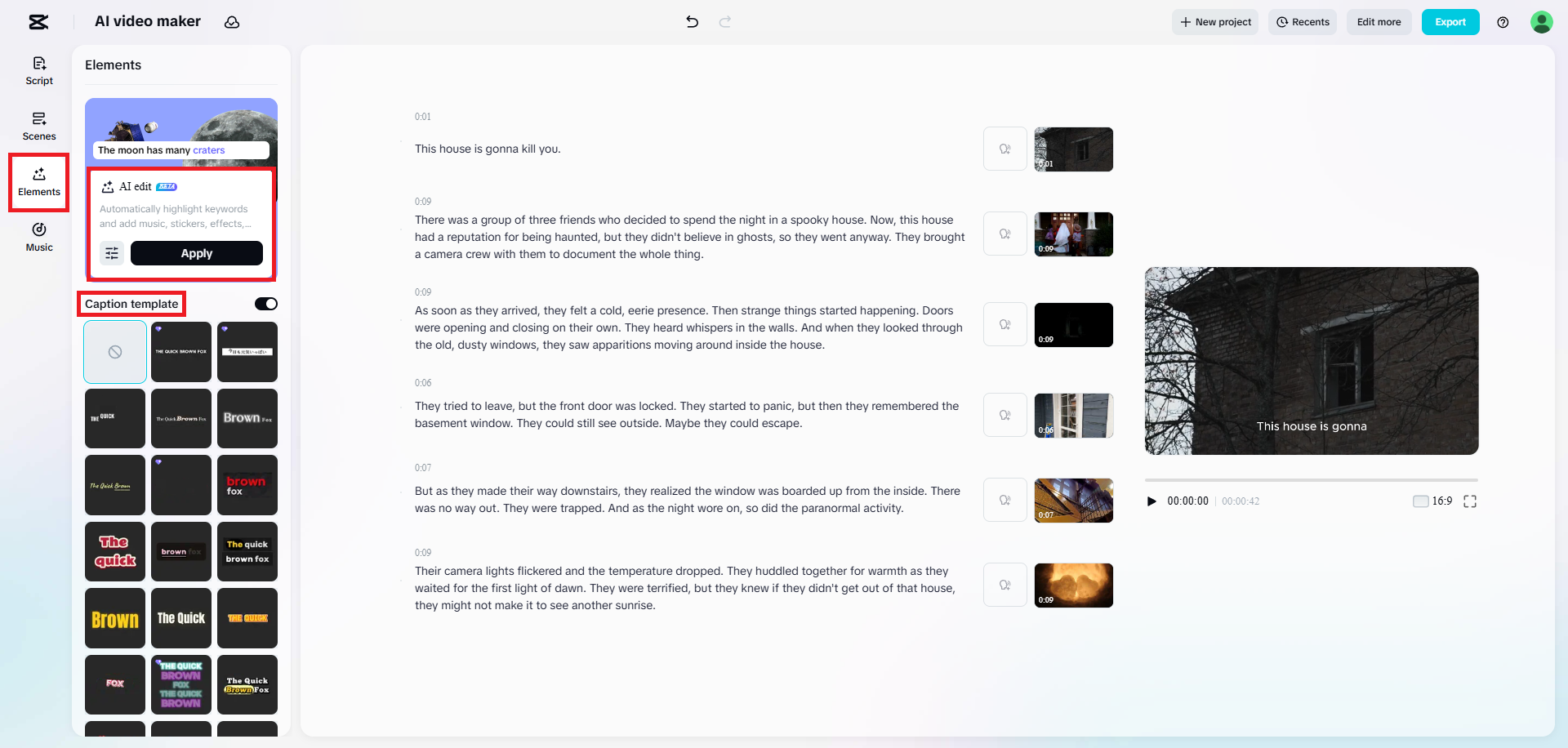Image resolution: width=1568 pixels, height=748 pixels.
Task: Export the project
Action: click(x=1450, y=22)
